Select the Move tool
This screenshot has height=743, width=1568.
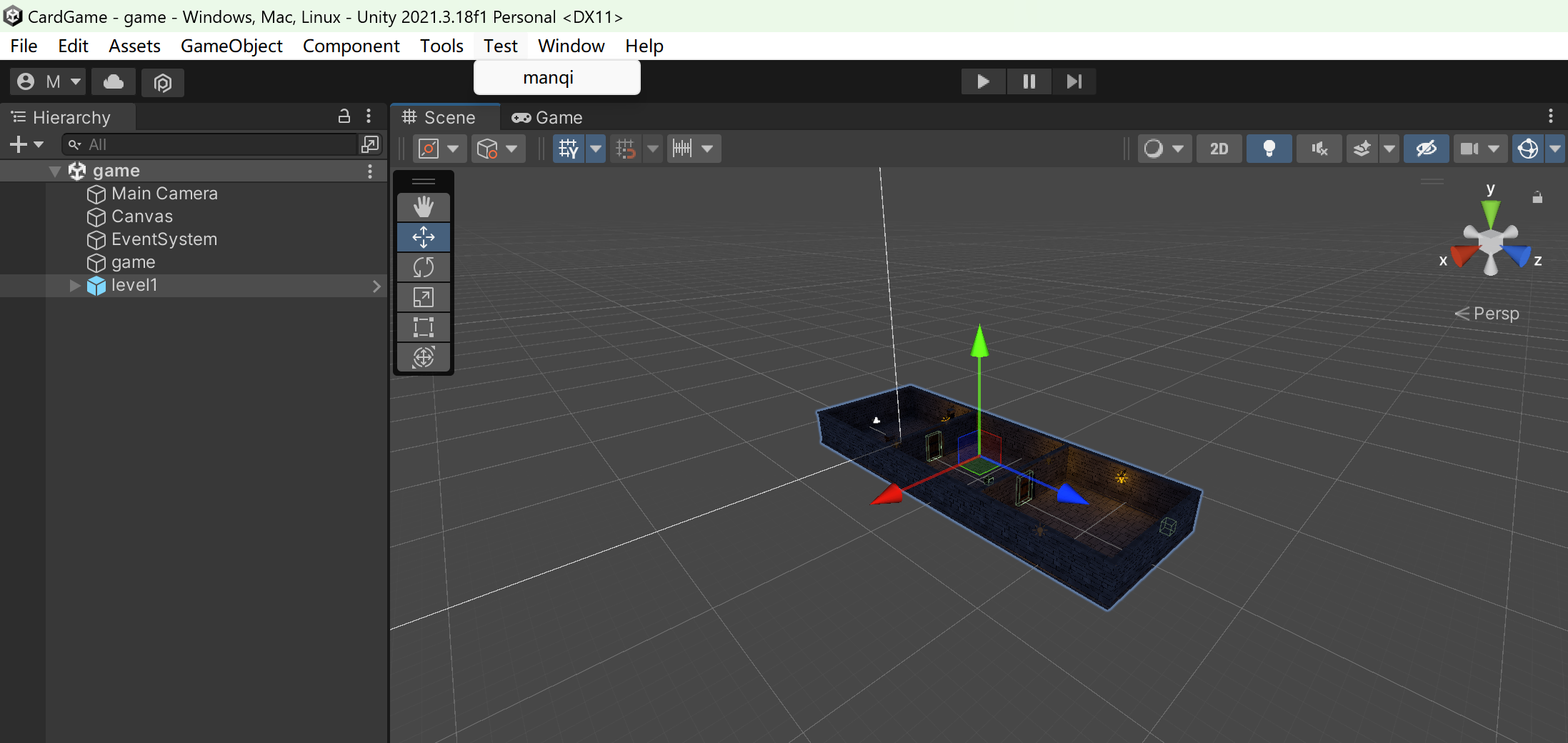(x=424, y=237)
